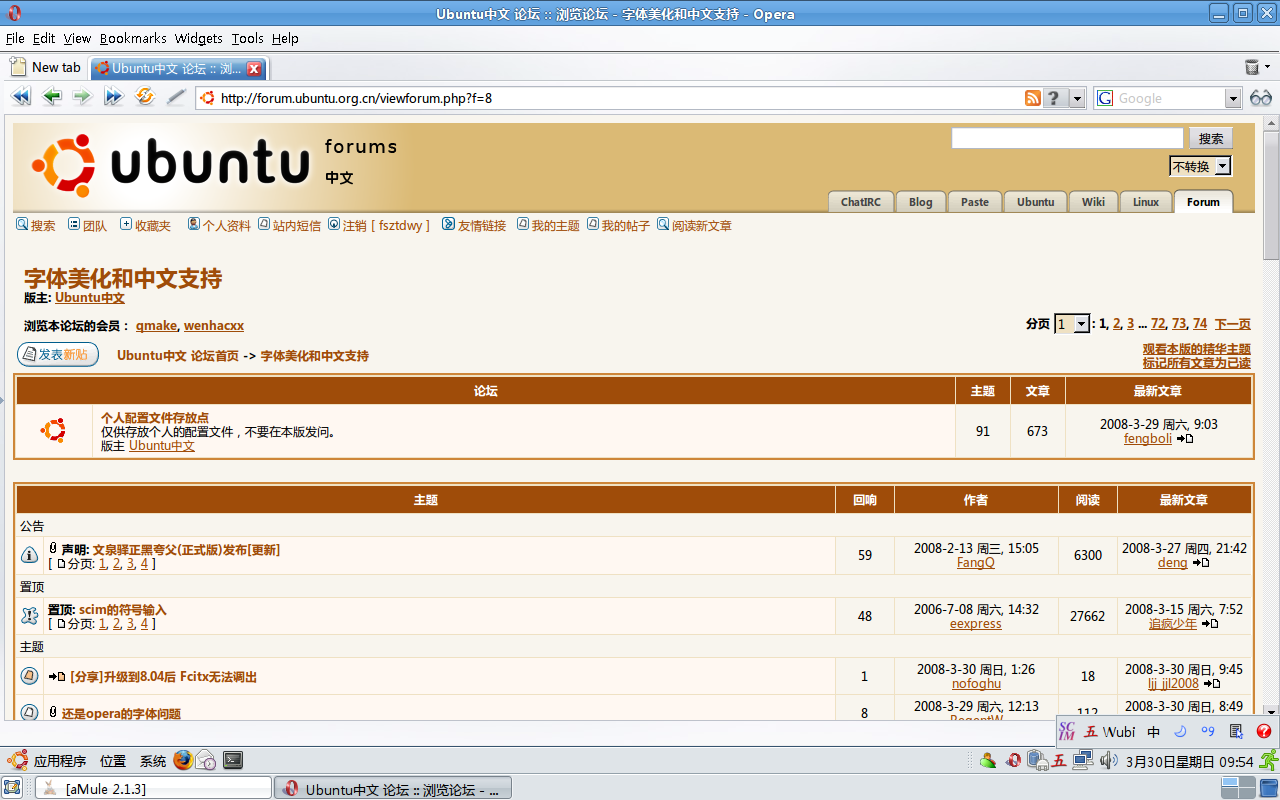Viewport: 1280px width, 800px height.
Task: Click in the forum search text field
Action: [x=1067, y=138]
